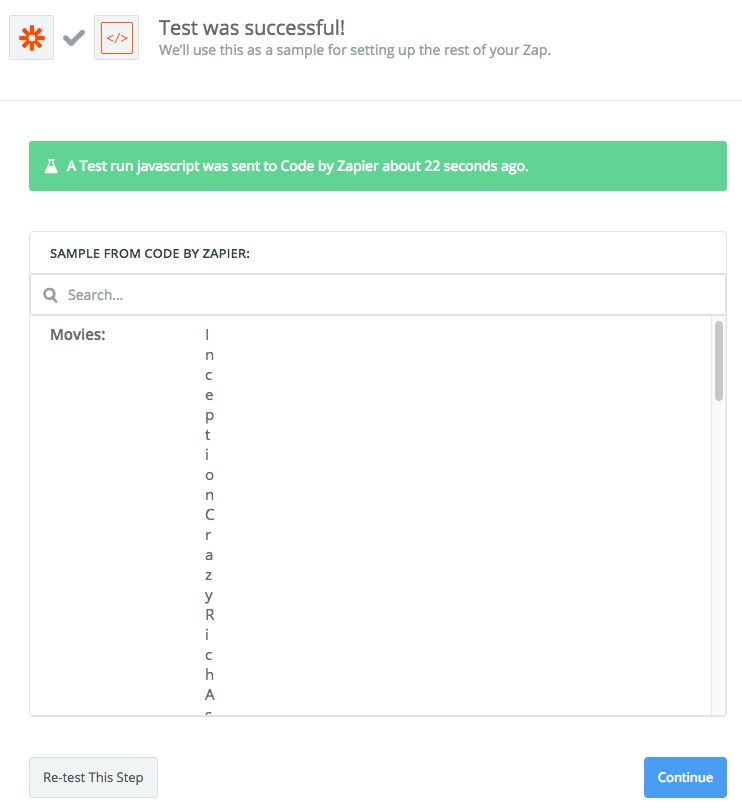Click the orange Zapier asterisk icon
Viewport: 742px width, 810px height.
pyautogui.click(x=31, y=38)
